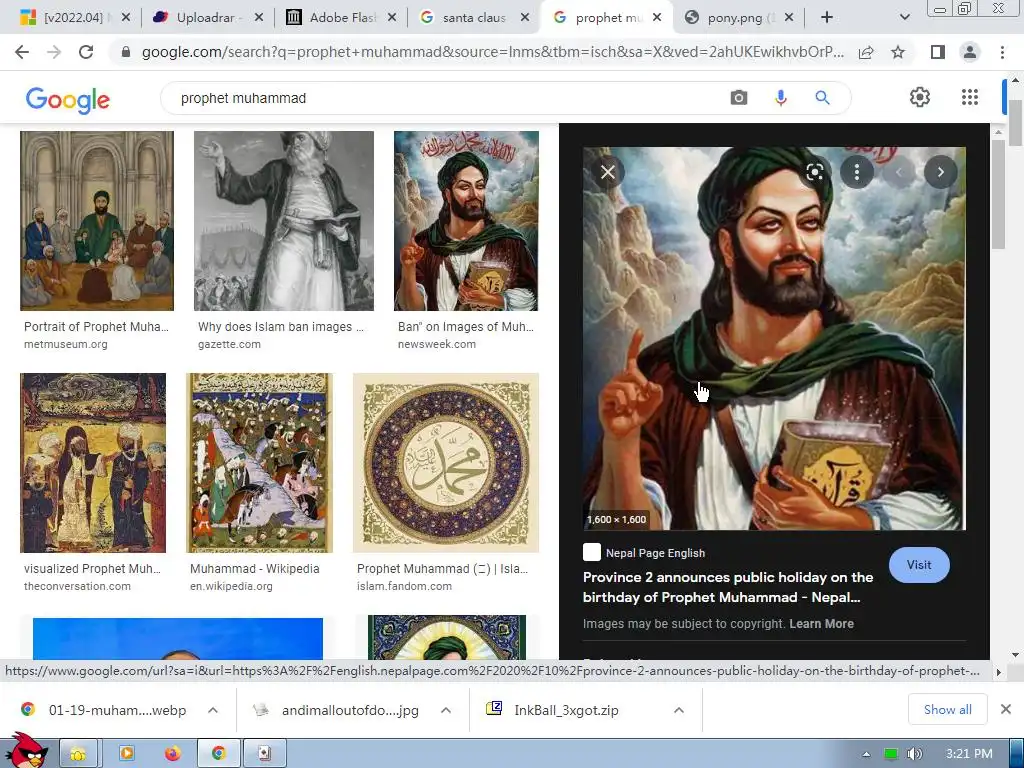Expand options for 01-19-muham....webp download

[x=213, y=710]
